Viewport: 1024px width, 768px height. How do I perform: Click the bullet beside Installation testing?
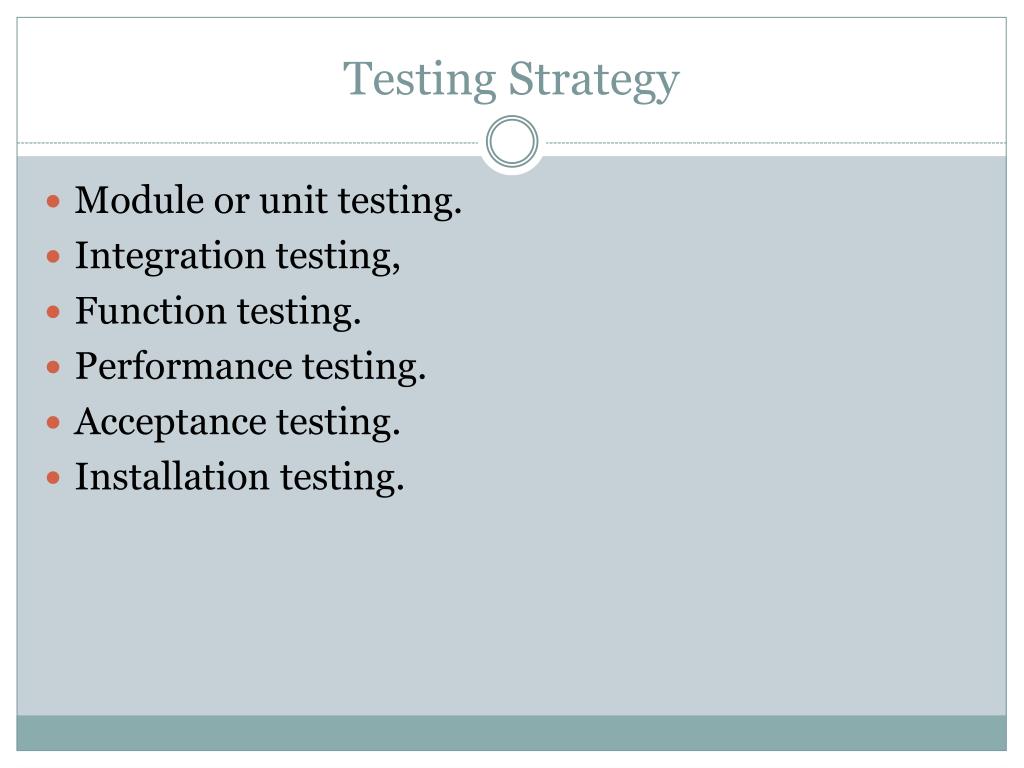pos(54,478)
